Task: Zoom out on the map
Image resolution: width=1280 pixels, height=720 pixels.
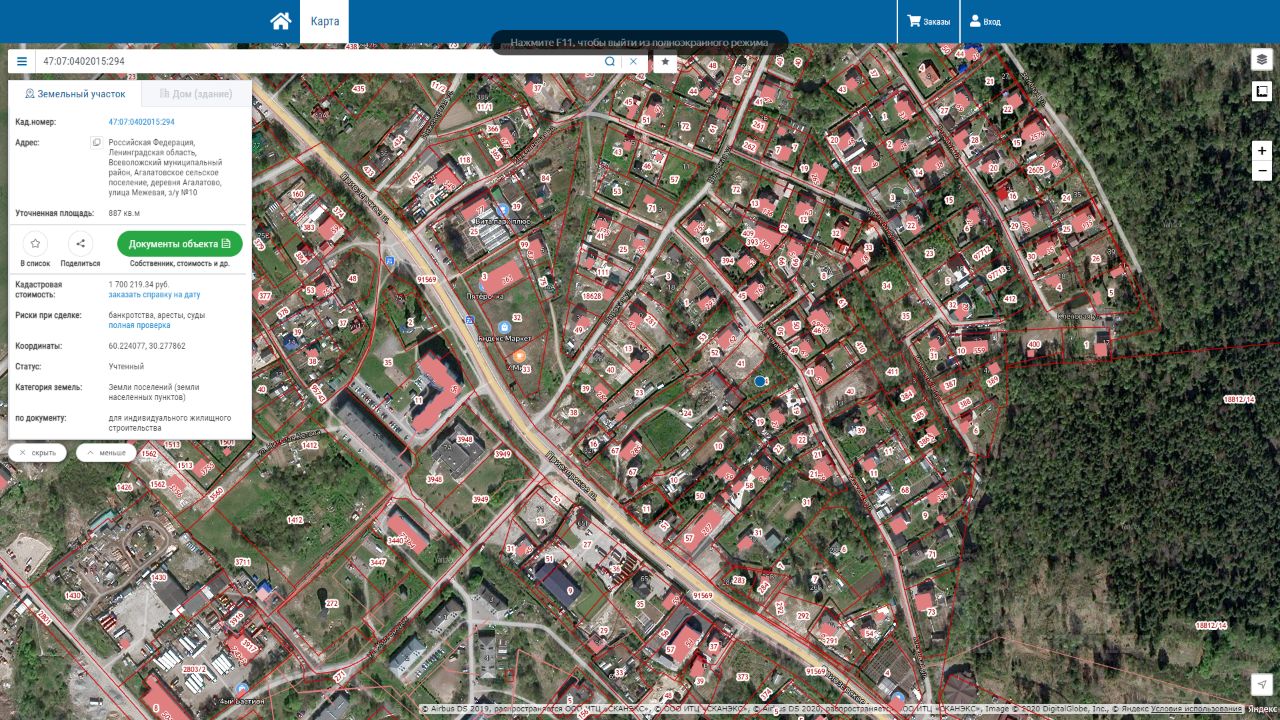Action: pyautogui.click(x=1262, y=171)
